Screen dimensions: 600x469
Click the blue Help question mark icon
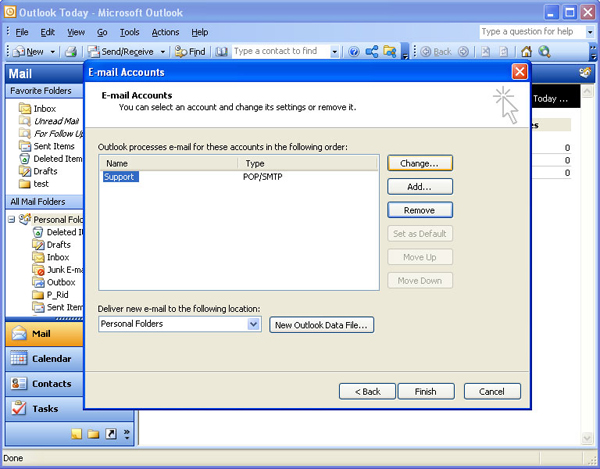coord(354,52)
